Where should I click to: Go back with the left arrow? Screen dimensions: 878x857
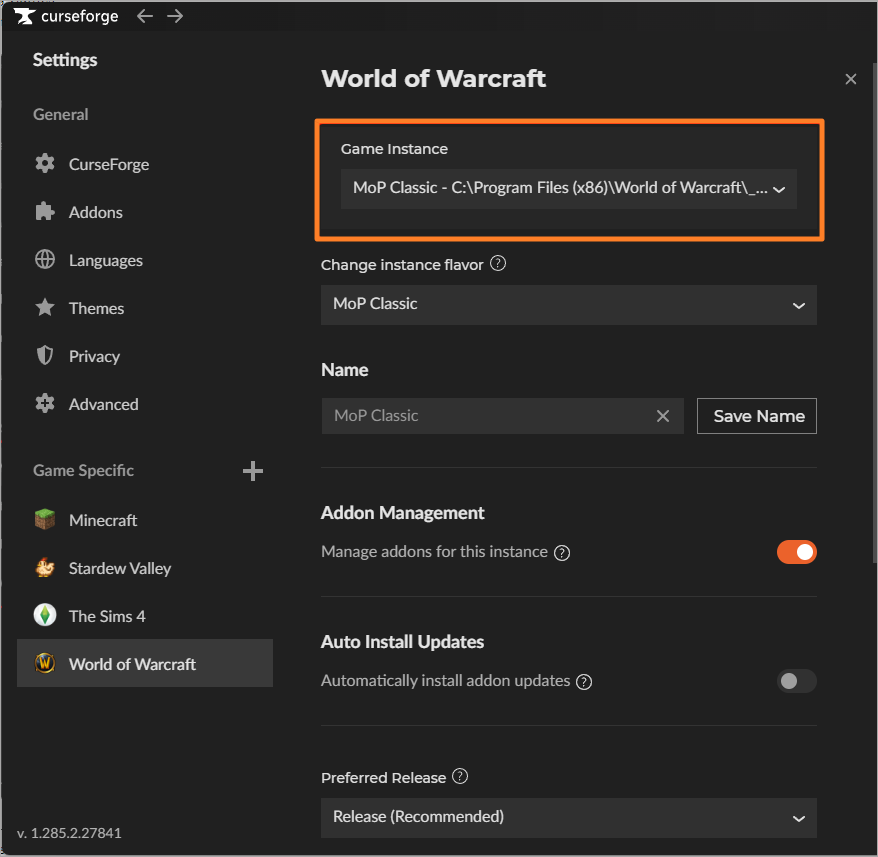[x=145, y=16]
